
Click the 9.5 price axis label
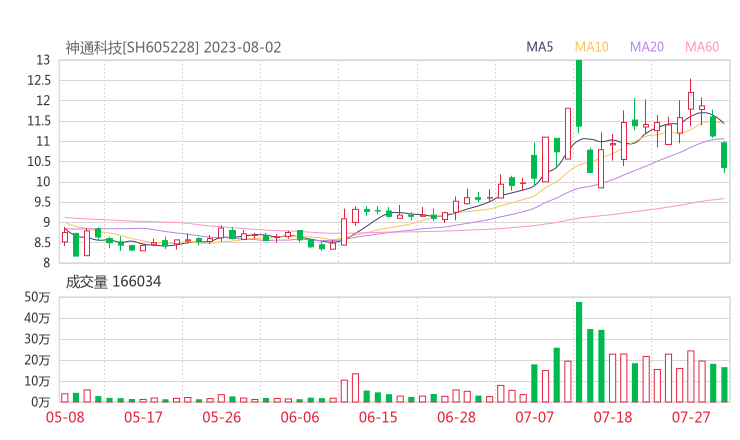pos(41,203)
